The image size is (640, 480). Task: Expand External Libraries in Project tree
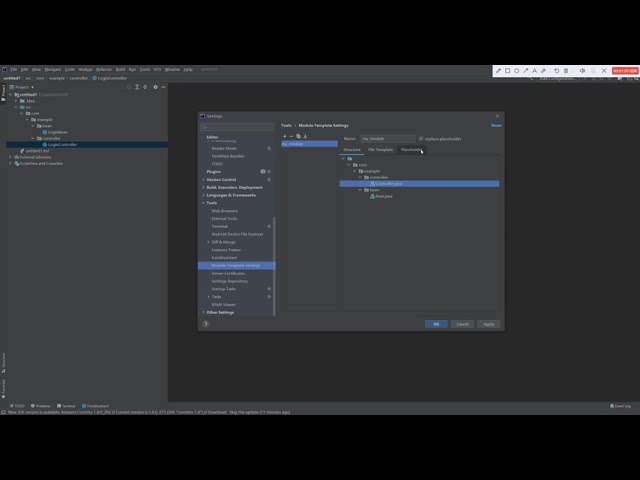(x=10, y=157)
